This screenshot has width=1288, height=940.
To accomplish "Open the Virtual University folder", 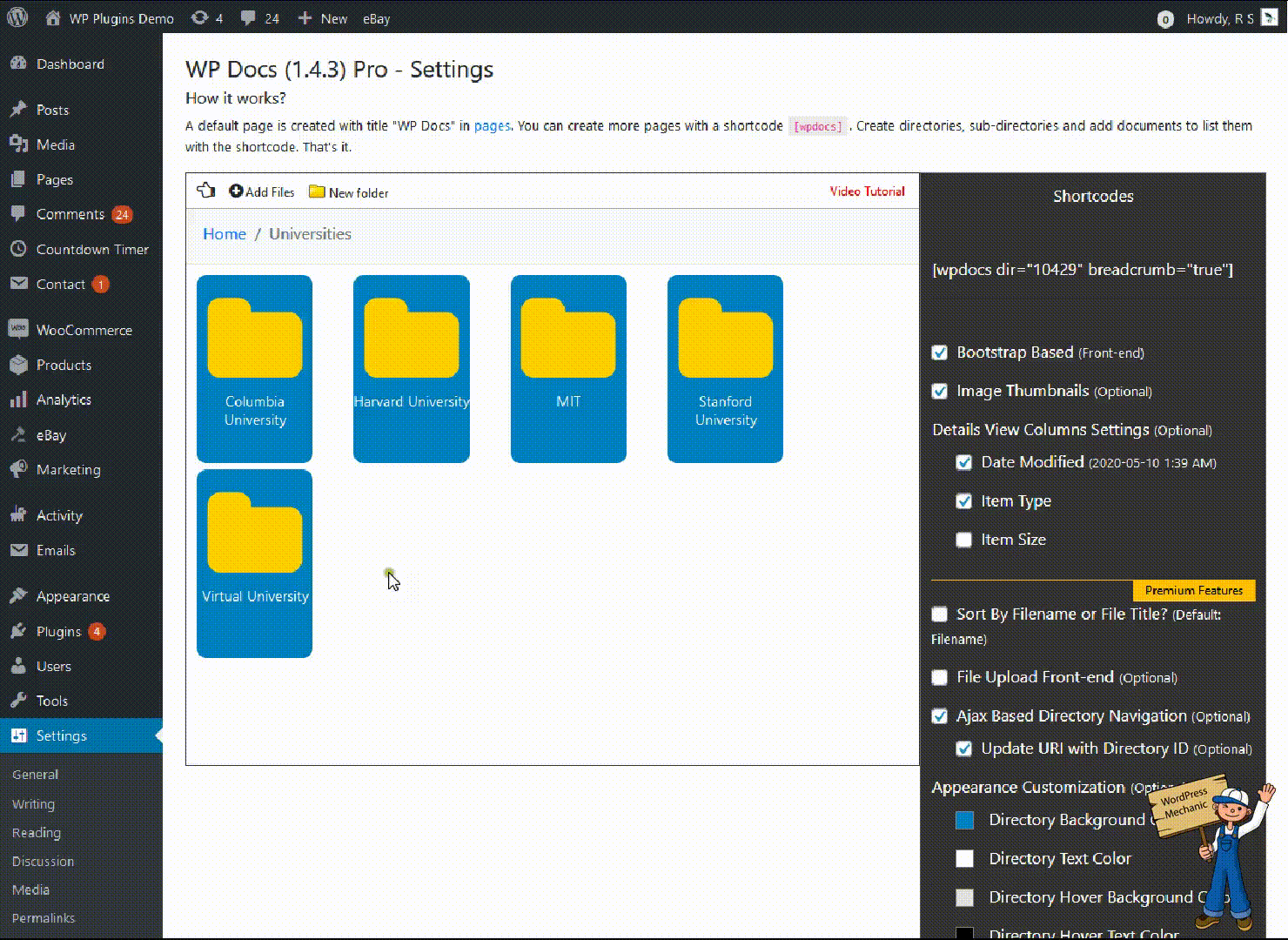I will 254,564.
